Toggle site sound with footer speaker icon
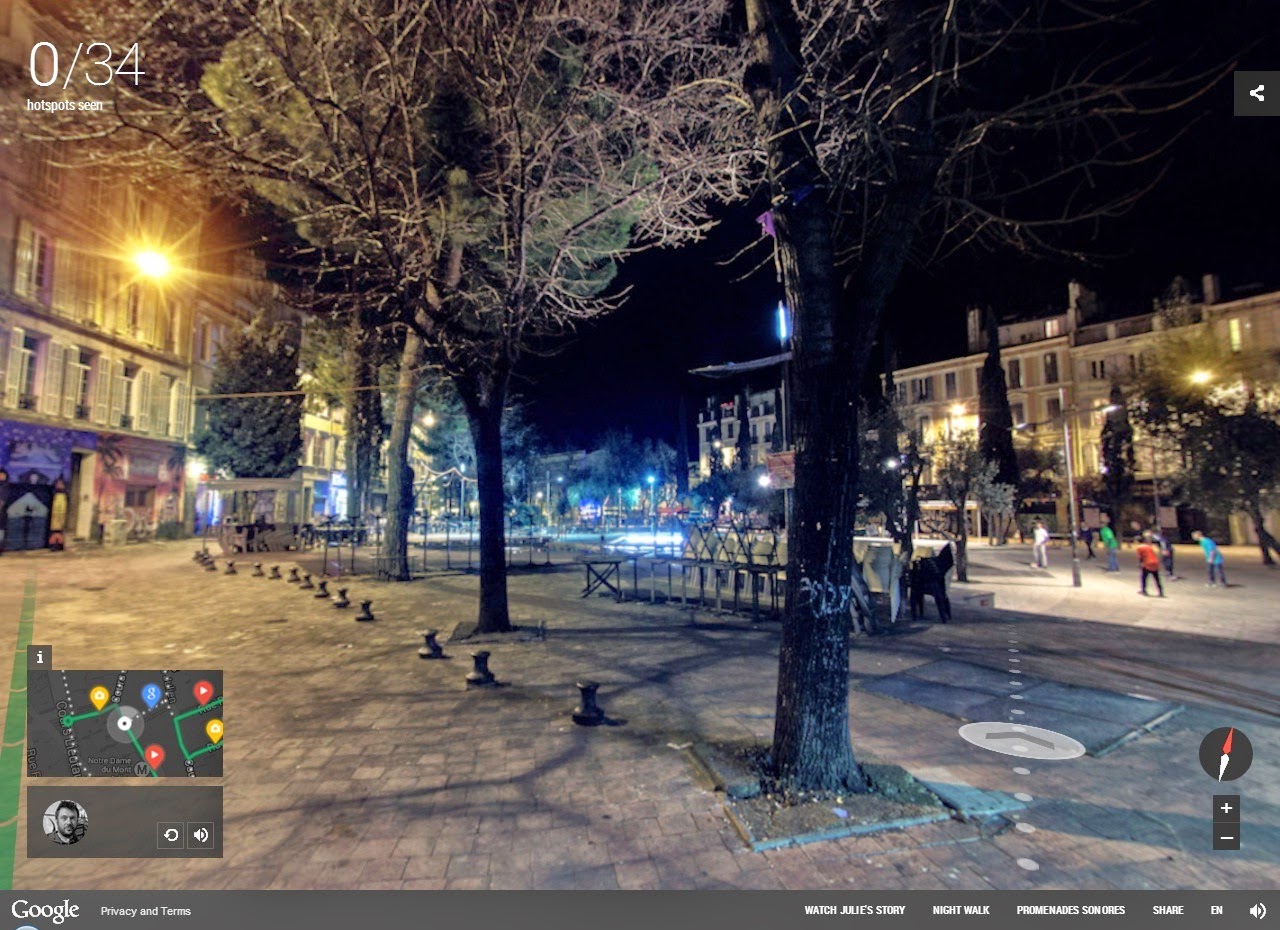 click(x=1257, y=910)
